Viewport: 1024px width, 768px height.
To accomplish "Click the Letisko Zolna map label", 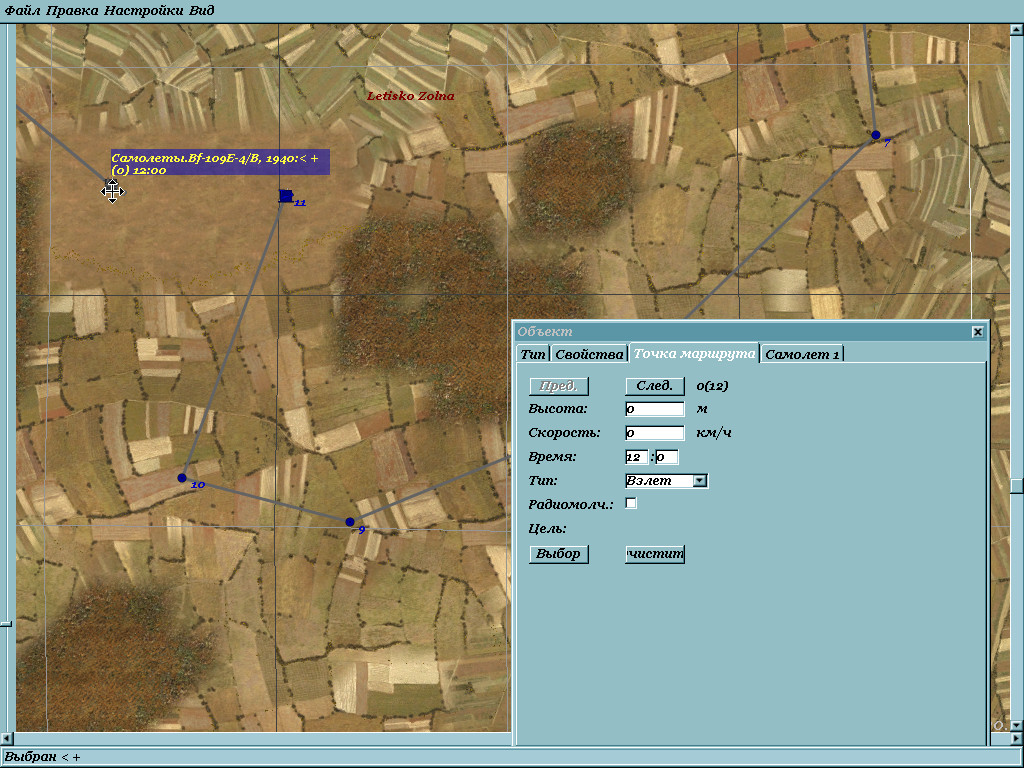I will (410, 96).
